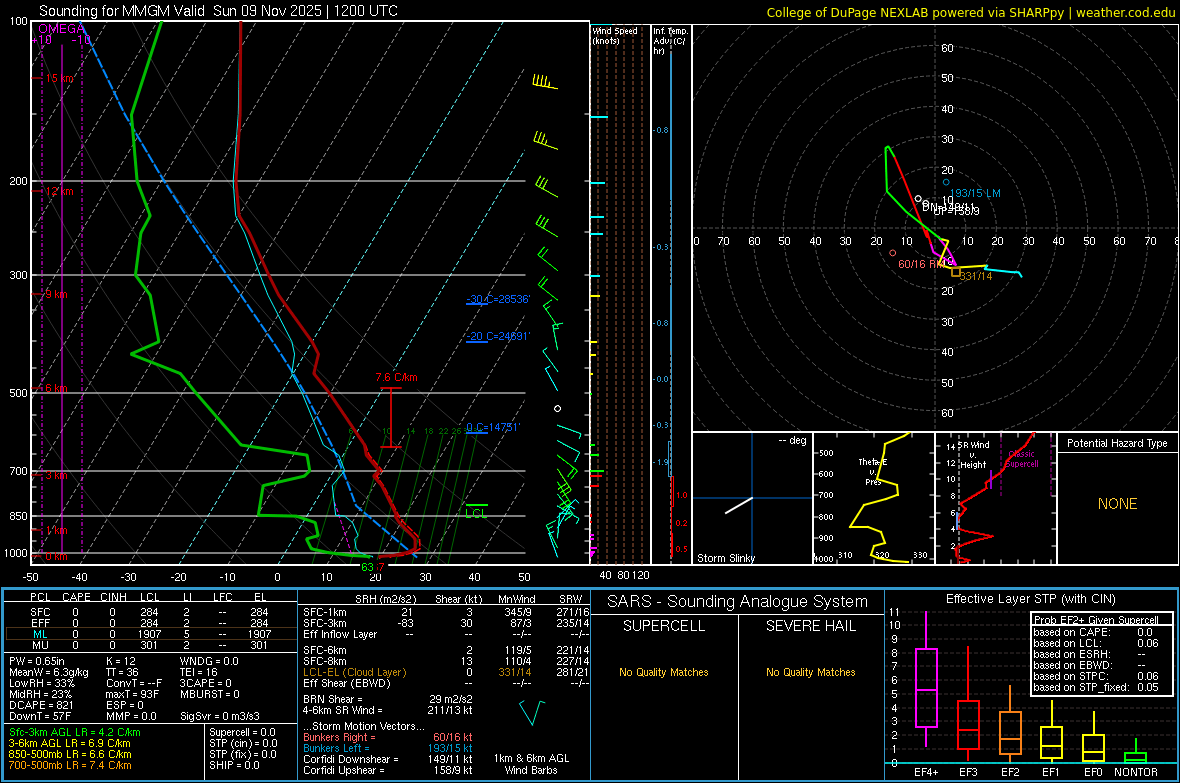1180x783 pixels.
Task: Select the SFC parcel row
Action: pyautogui.click(x=150, y=612)
